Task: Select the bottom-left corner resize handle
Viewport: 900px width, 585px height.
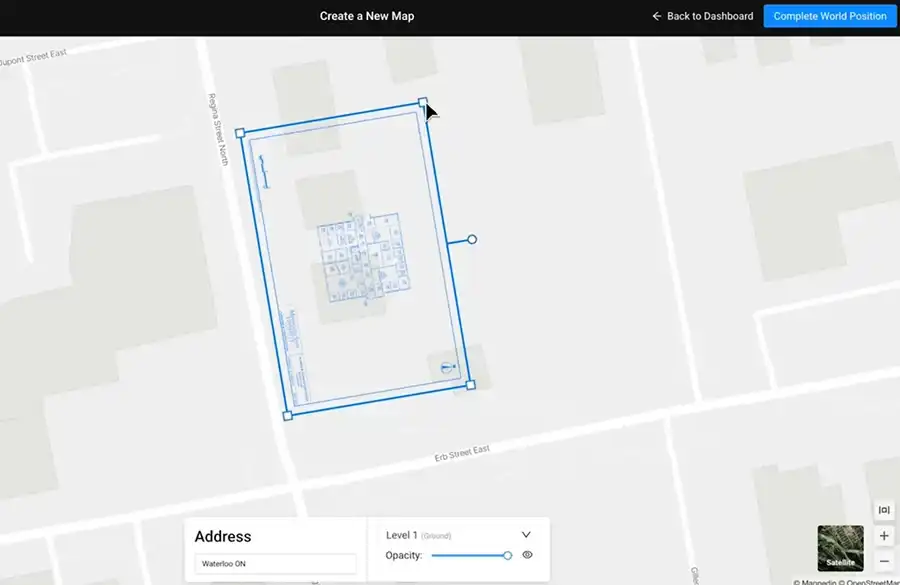Action: tap(288, 415)
